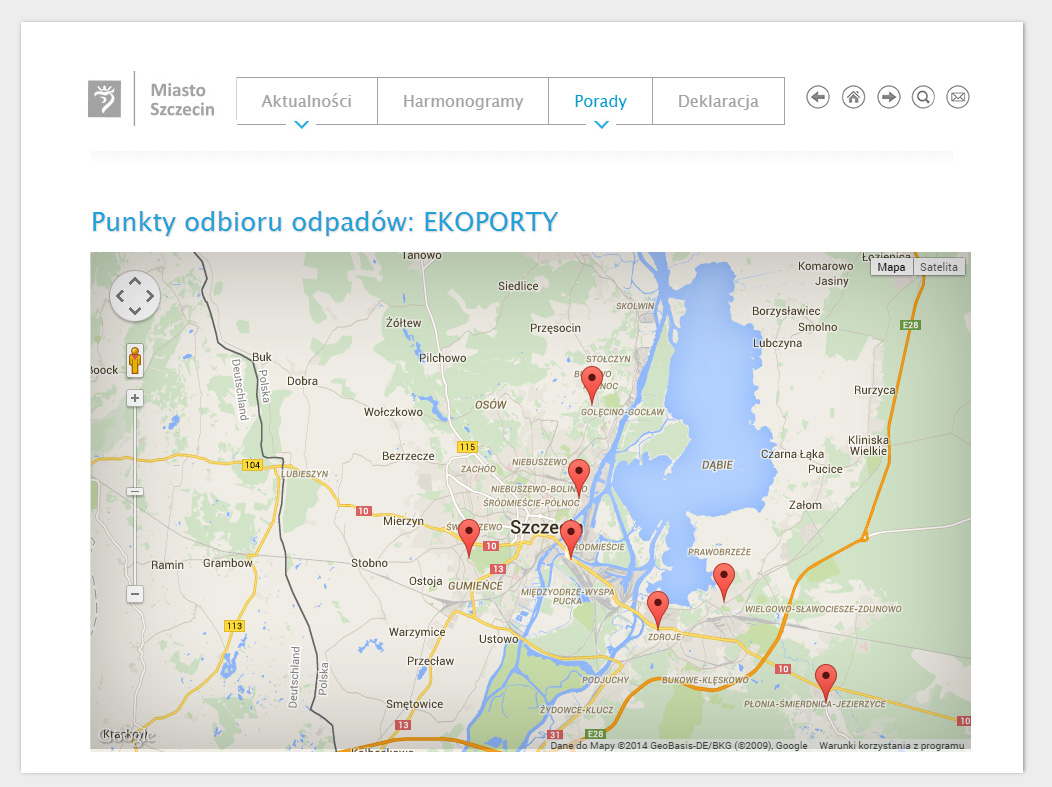Click the Punkty odbioru odpadów: EKOPORTY heading
Screen dimensions: 1052x787
[x=325, y=222]
